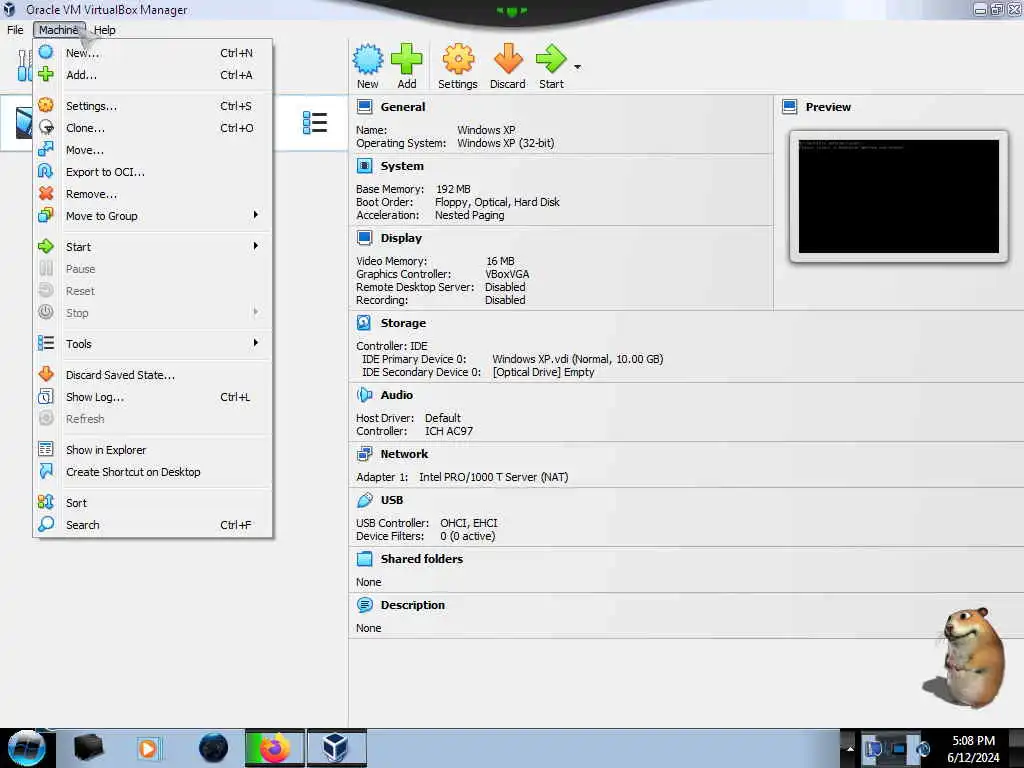Click the VM preview thumbnail screen
Viewport: 1024px width, 768px height.
pos(899,196)
